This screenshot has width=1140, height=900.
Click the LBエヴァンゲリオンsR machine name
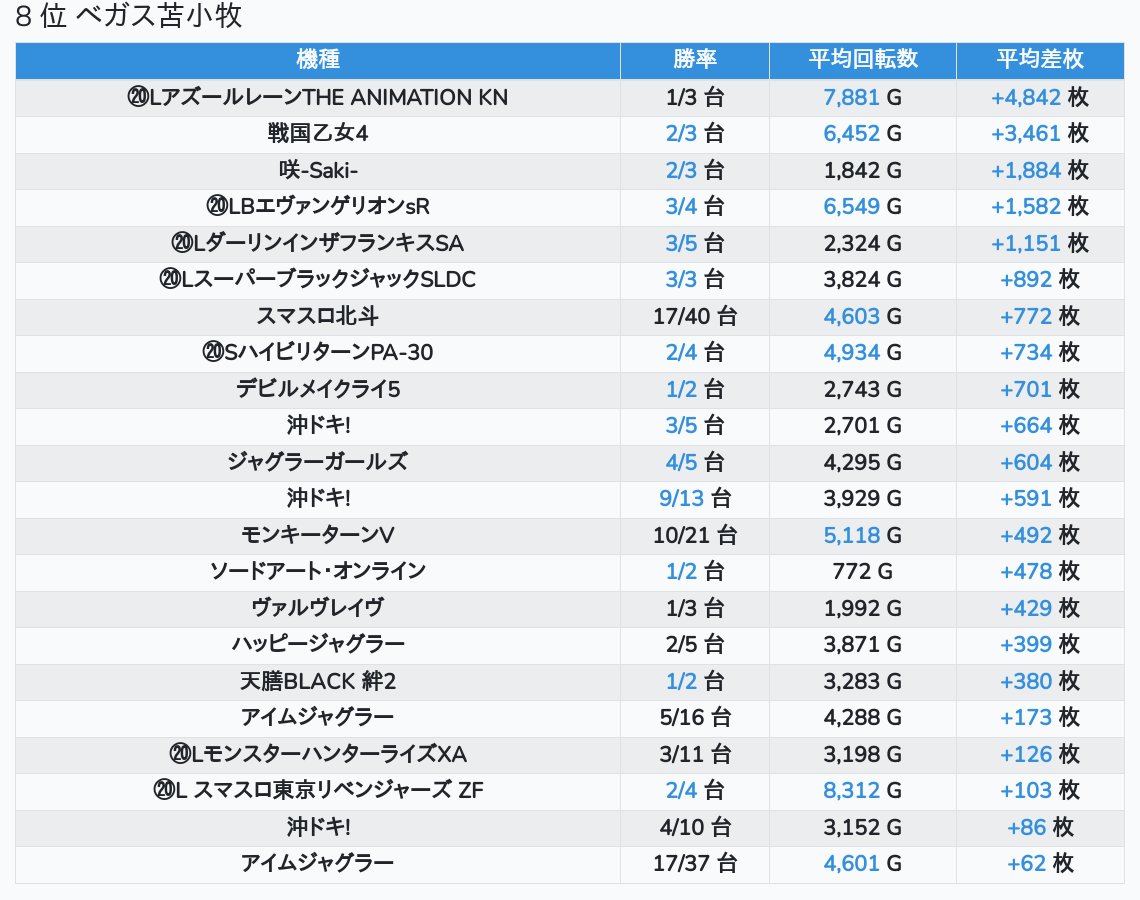318,207
